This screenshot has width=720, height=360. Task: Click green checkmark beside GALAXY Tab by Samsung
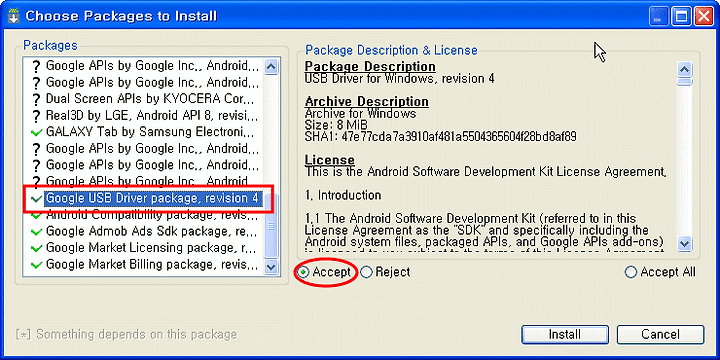36,133
